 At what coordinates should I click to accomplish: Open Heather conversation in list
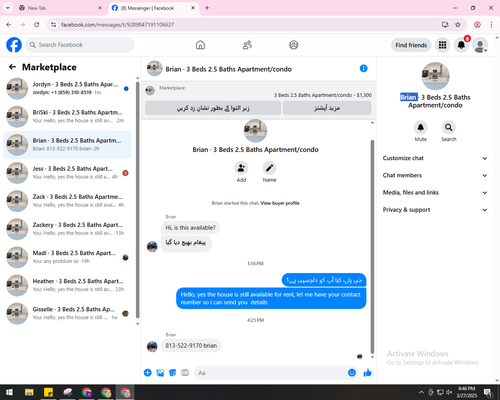click(x=68, y=285)
